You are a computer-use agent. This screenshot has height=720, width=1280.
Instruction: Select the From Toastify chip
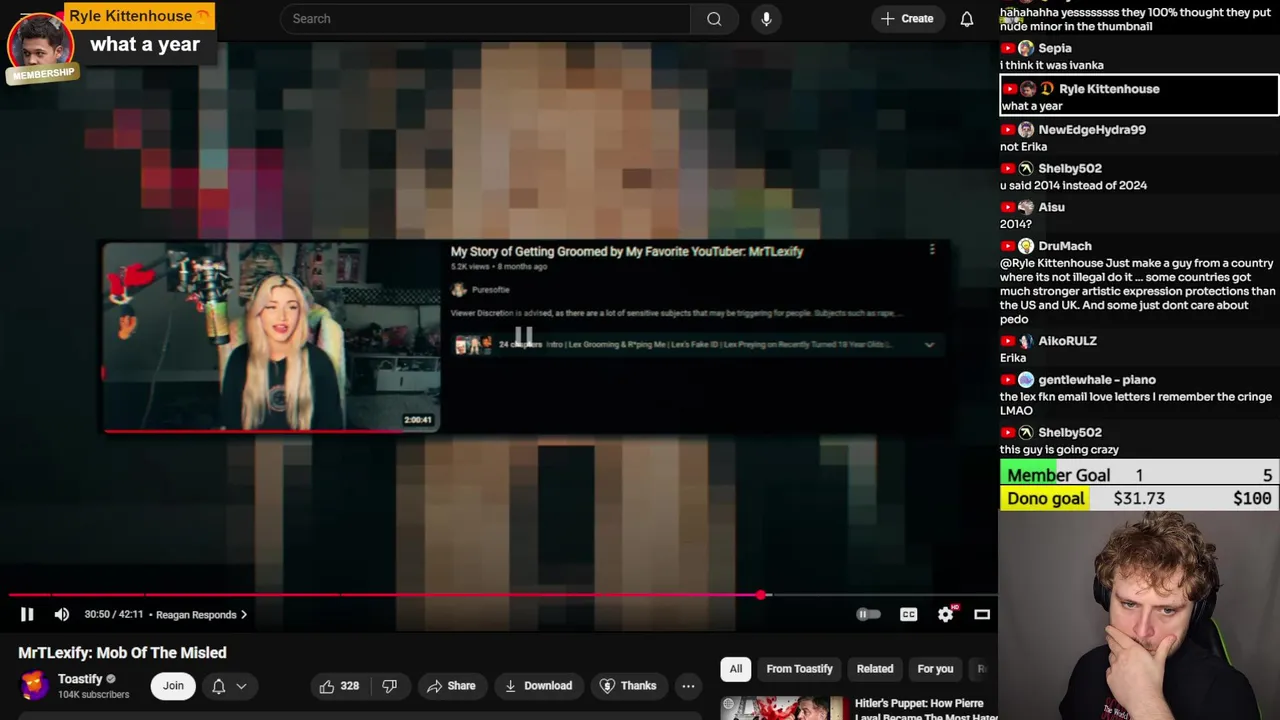coord(799,668)
